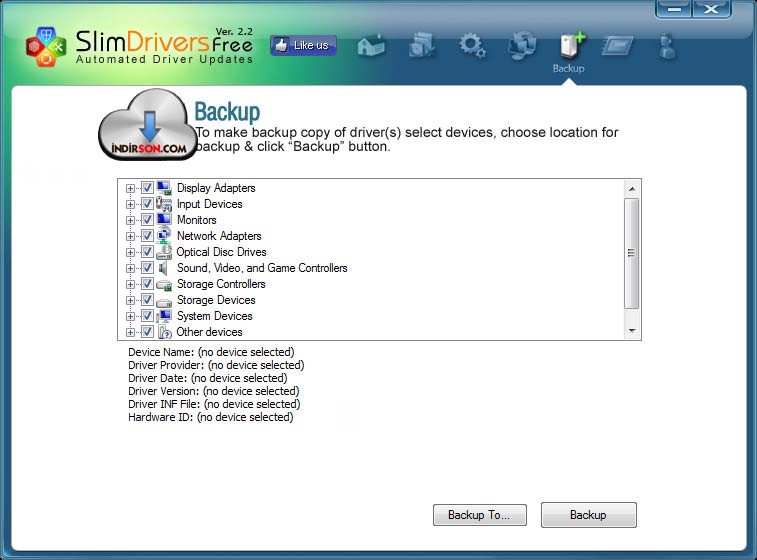Click the Sound speaker category icon
Image resolution: width=757 pixels, height=560 pixels.
(x=164, y=268)
